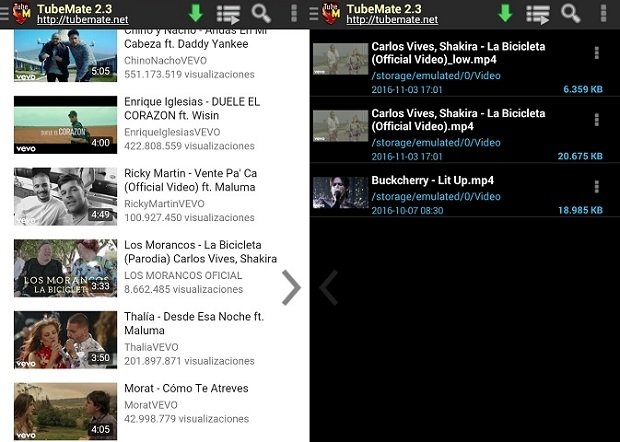620x442 pixels.
Task: Tap green download arrow in left panel
Action: tap(195, 13)
